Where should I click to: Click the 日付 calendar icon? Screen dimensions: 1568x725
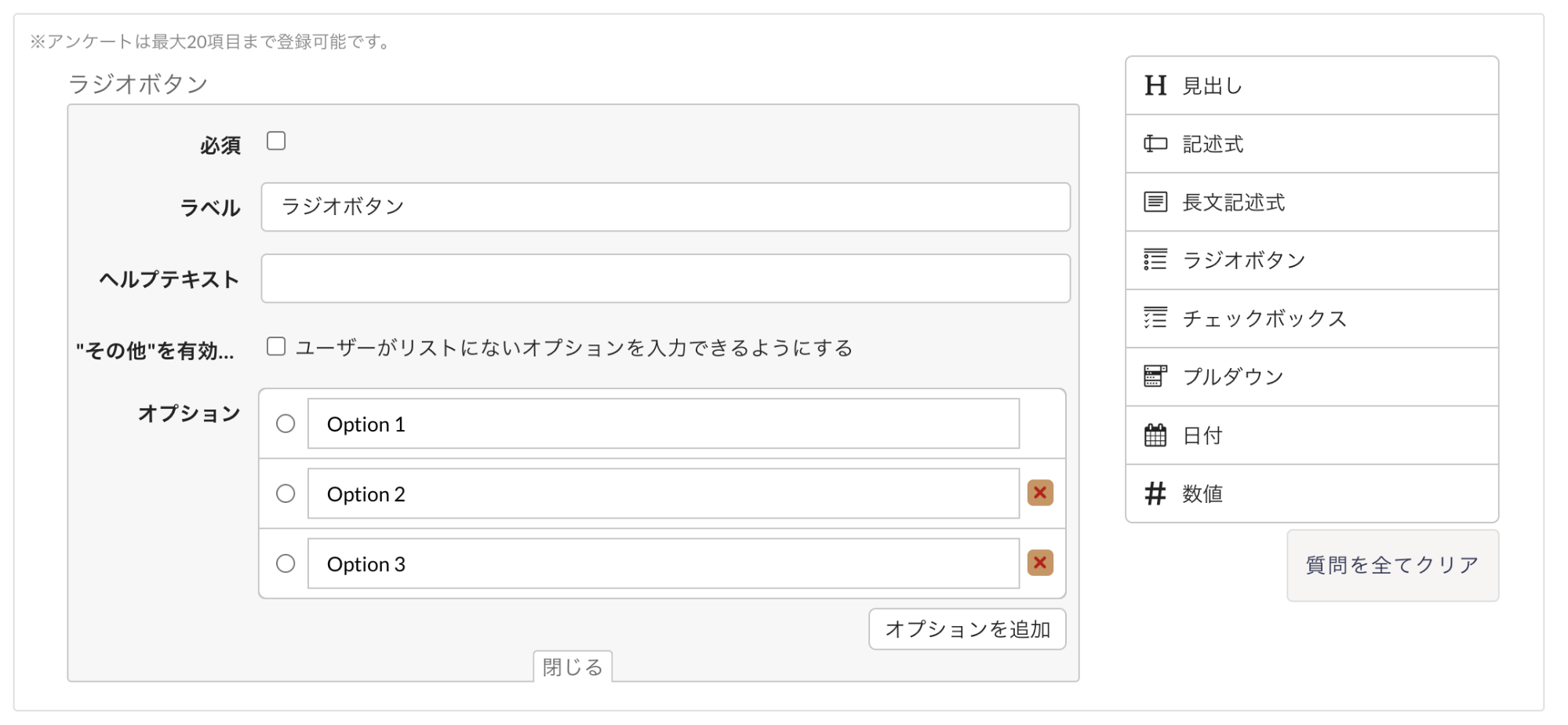(x=1155, y=435)
